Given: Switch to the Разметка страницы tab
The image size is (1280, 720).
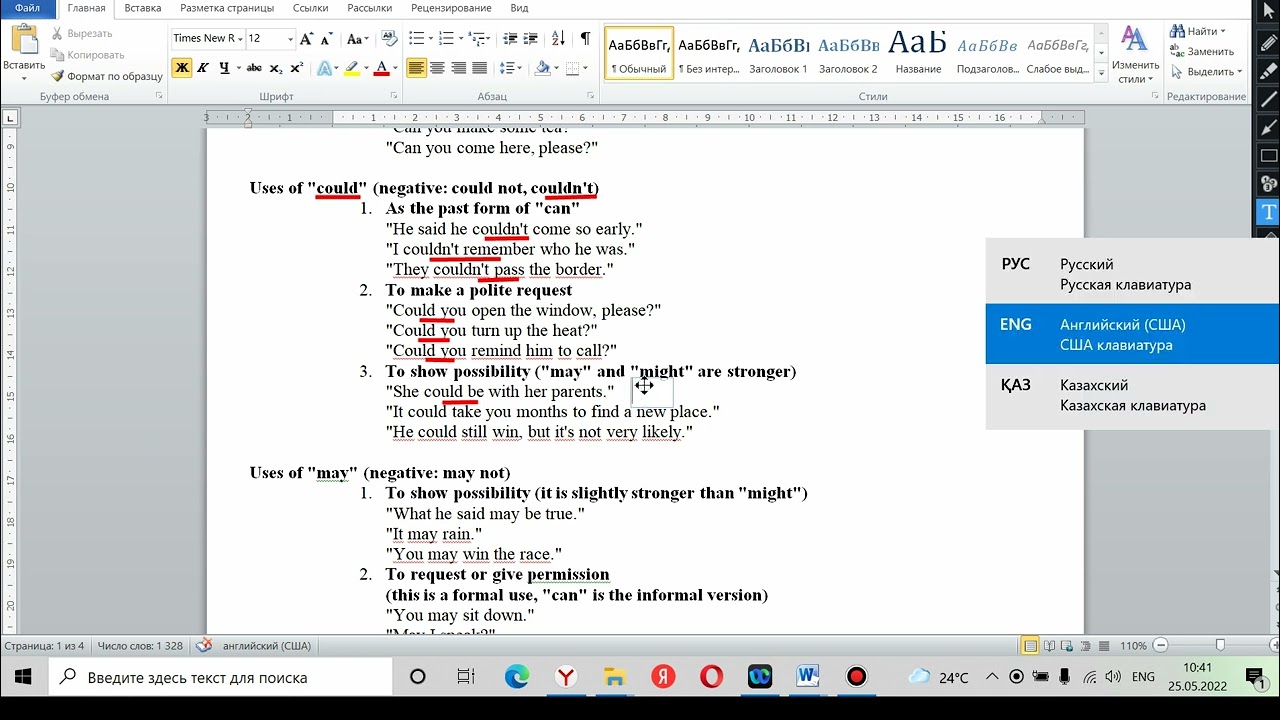Looking at the screenshot, I should point(227,8).
